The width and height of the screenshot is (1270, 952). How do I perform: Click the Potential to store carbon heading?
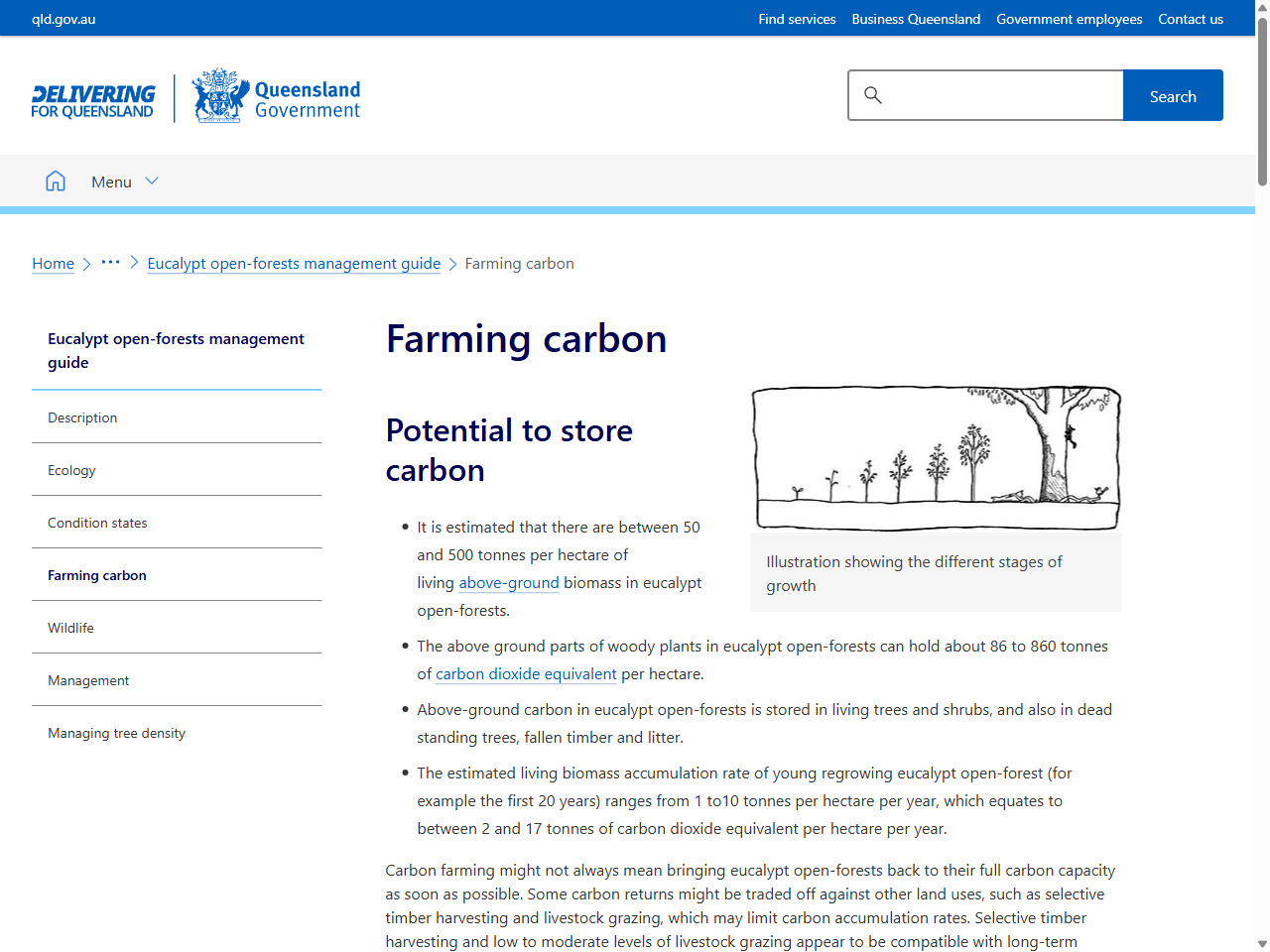coord(509,450)
